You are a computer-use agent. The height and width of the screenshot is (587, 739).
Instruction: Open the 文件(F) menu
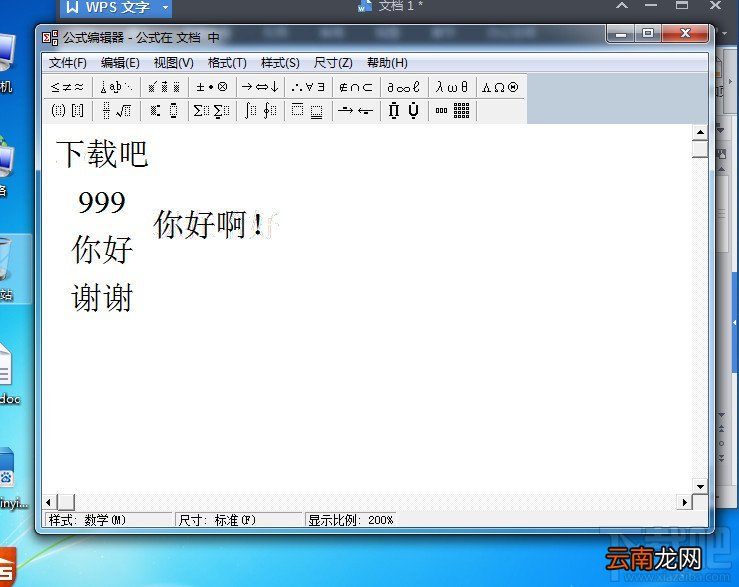click(67, 63)
